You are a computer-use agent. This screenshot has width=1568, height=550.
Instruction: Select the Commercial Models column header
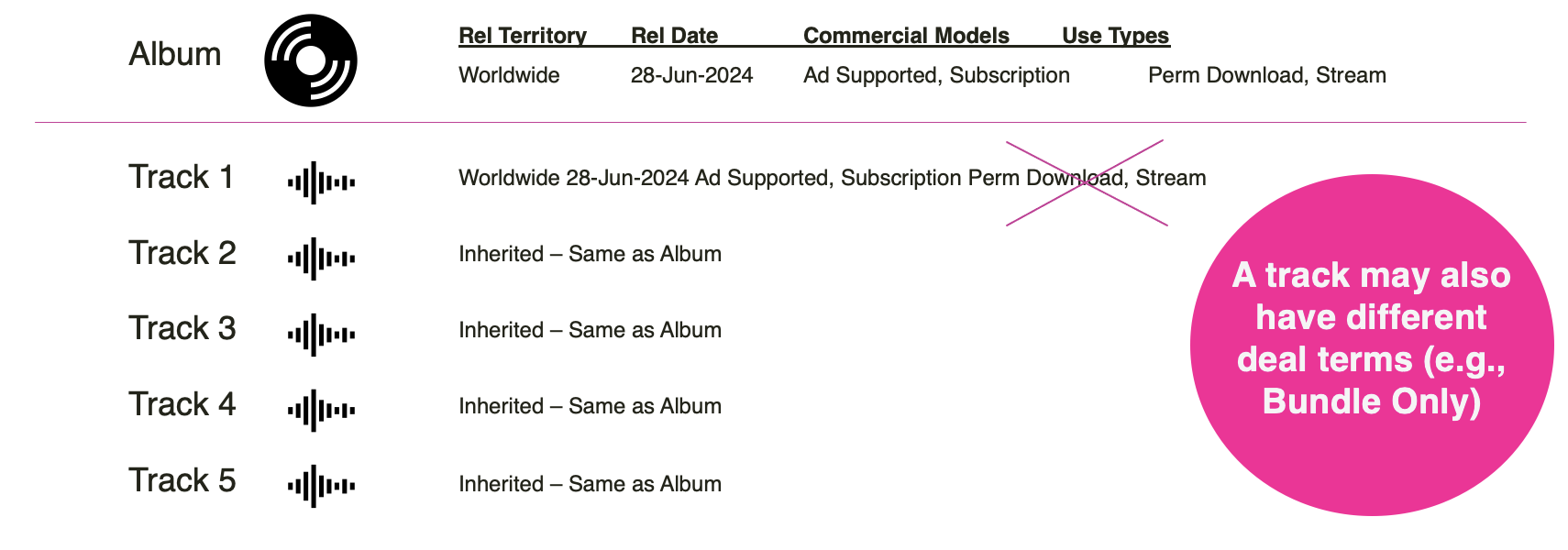pyautogui.click(x=906, y=36)
